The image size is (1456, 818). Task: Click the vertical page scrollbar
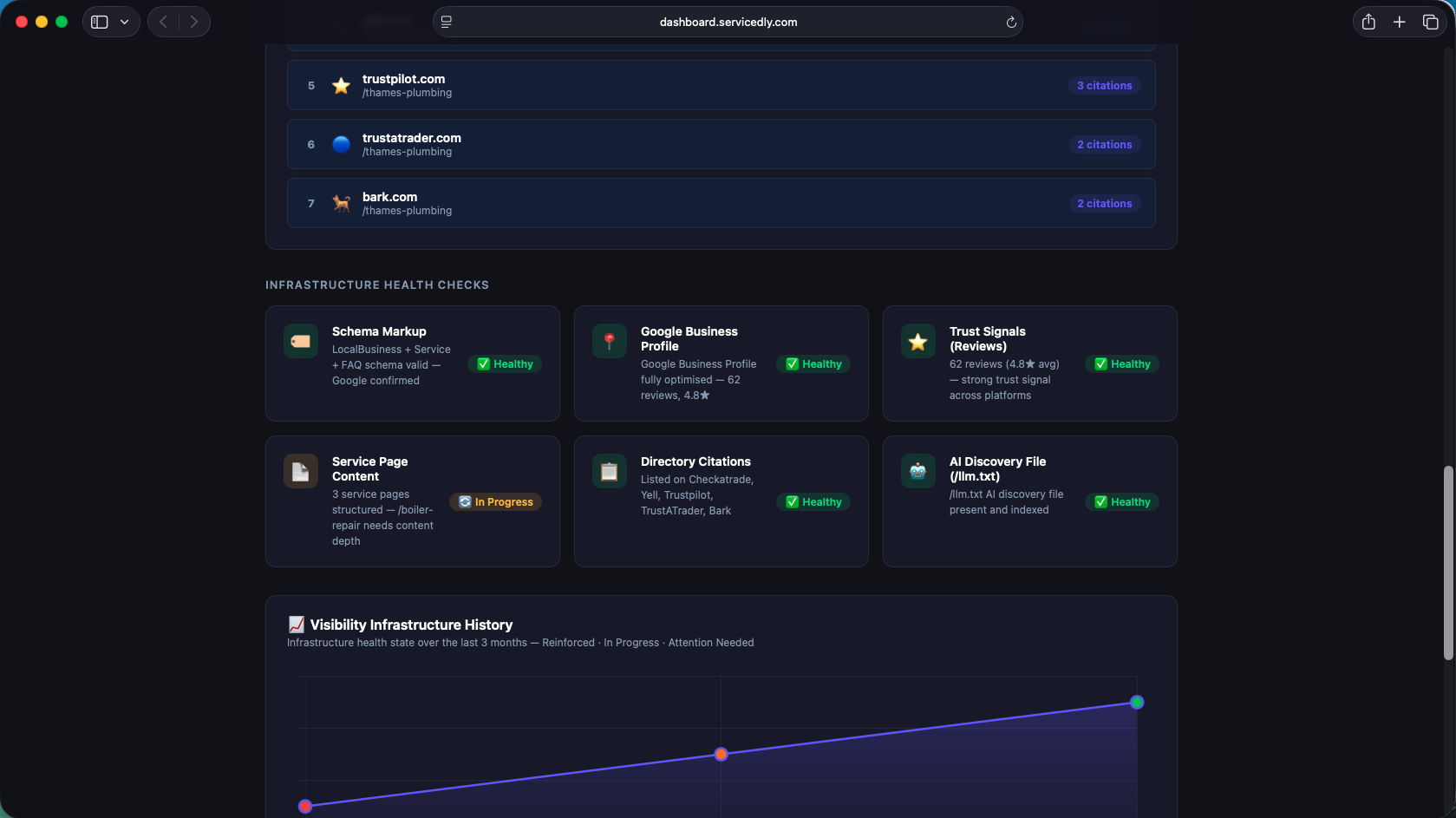point(1447,562)
